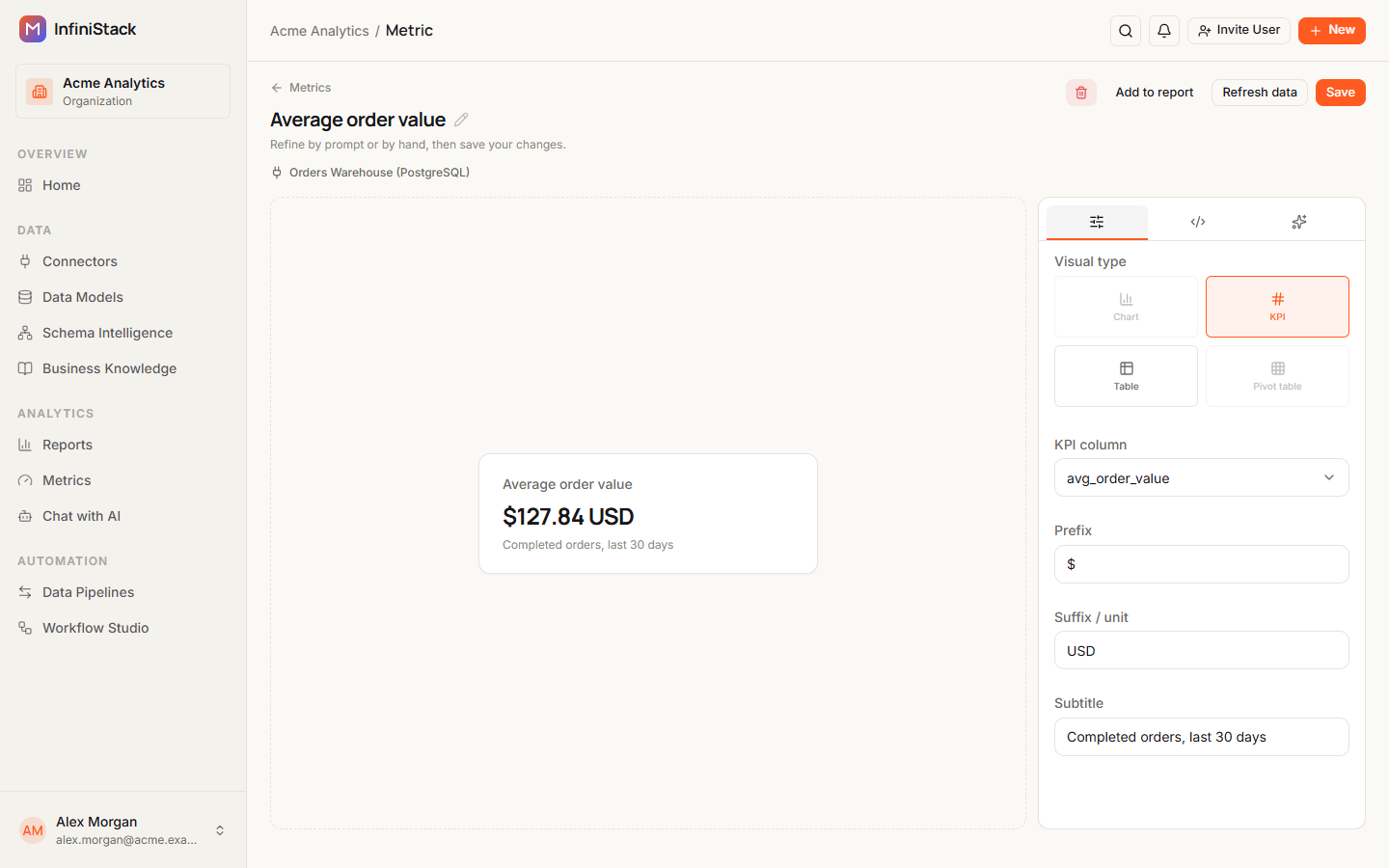Edit title with pencil icon
This screenshot has width=1389, height=868.
tap(461, 120)
